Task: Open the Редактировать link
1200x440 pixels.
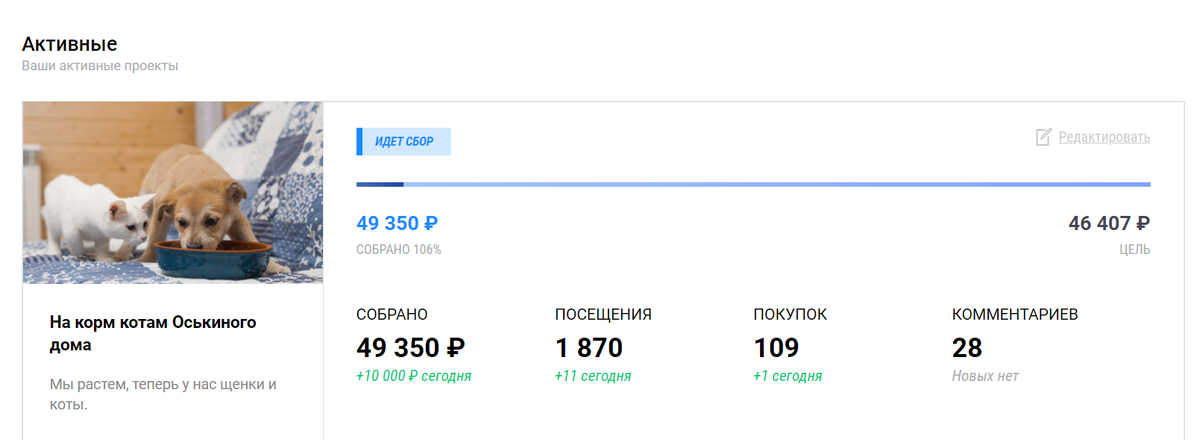Action: [1104, 137]
